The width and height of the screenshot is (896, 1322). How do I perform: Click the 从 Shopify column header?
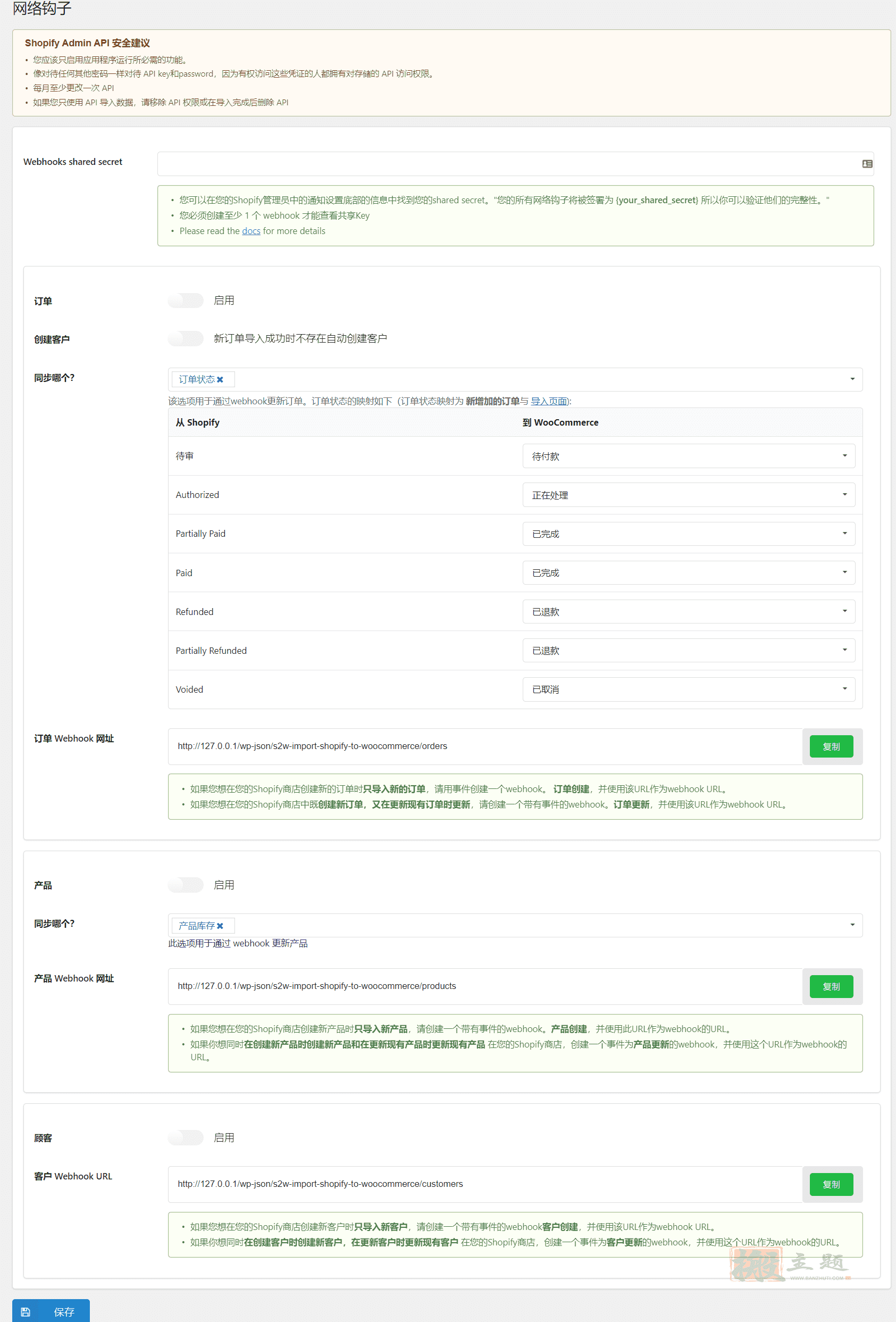tap(197, 422)
